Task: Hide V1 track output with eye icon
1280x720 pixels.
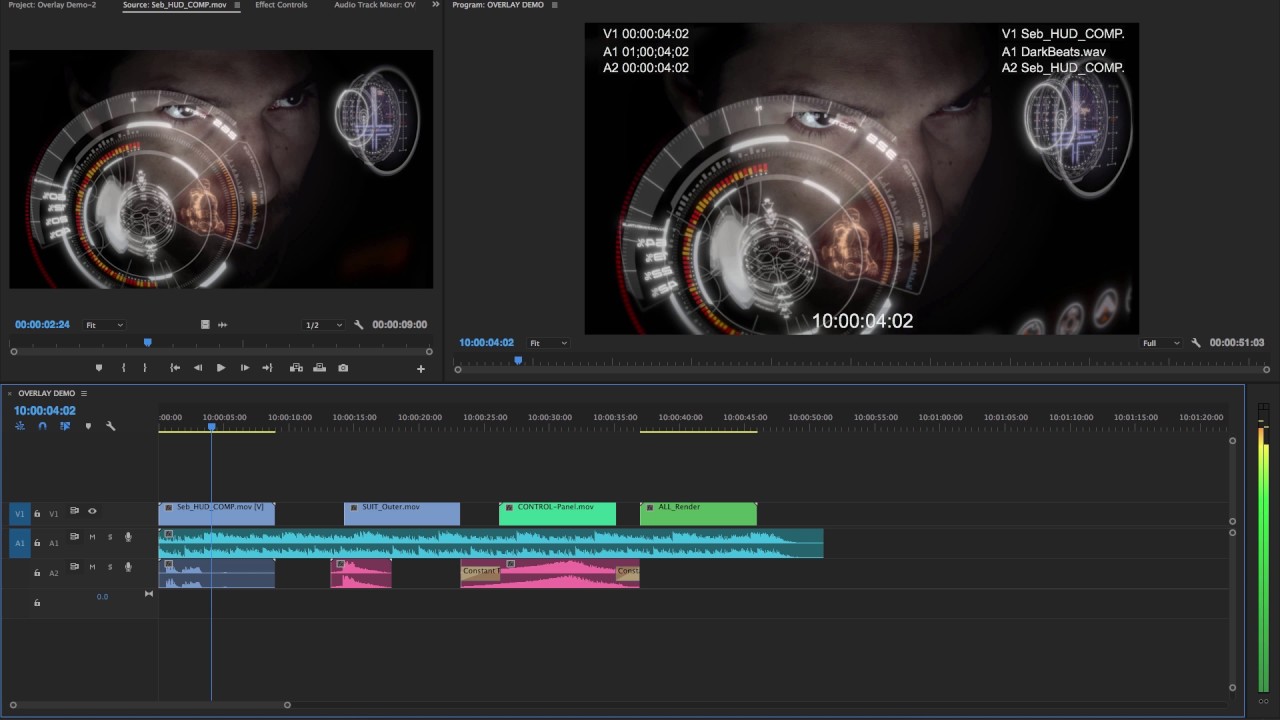Action: 92,511
